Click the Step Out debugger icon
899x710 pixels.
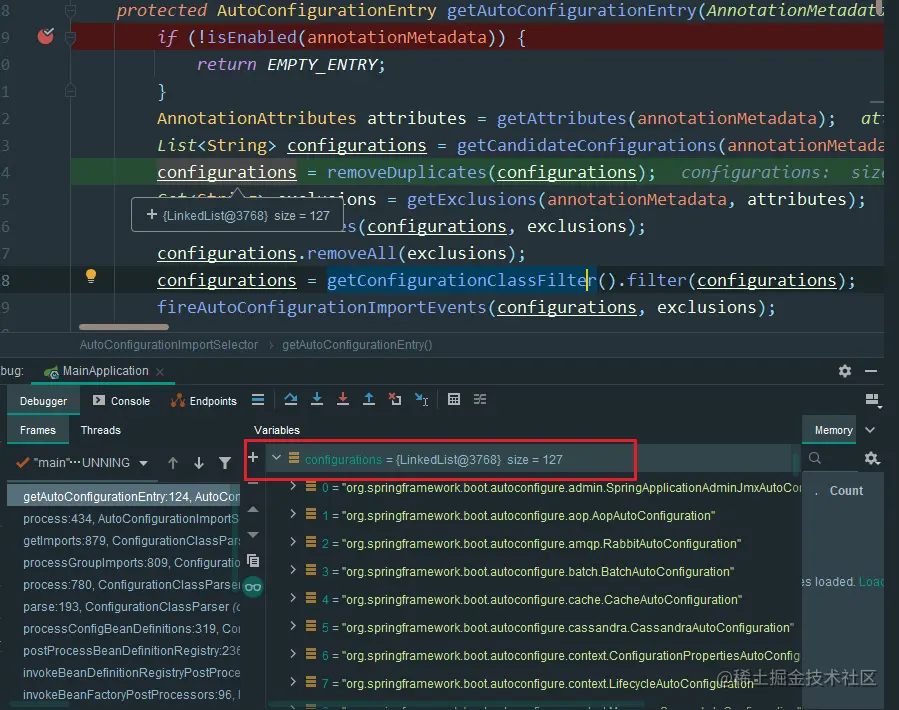[369, 400]
